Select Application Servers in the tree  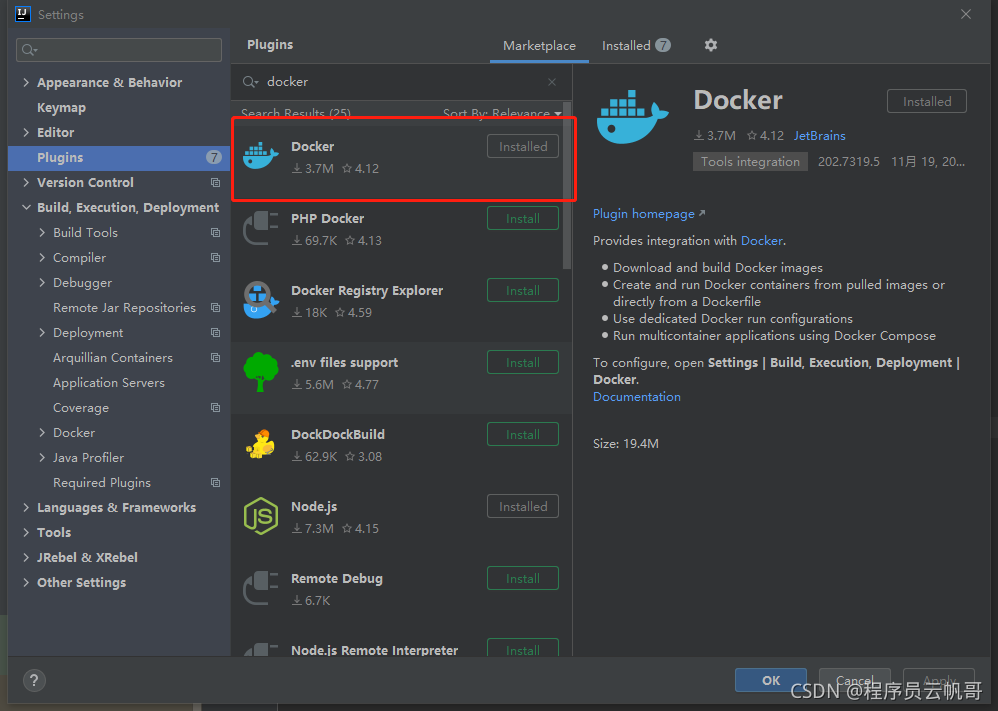click(109, 383)
